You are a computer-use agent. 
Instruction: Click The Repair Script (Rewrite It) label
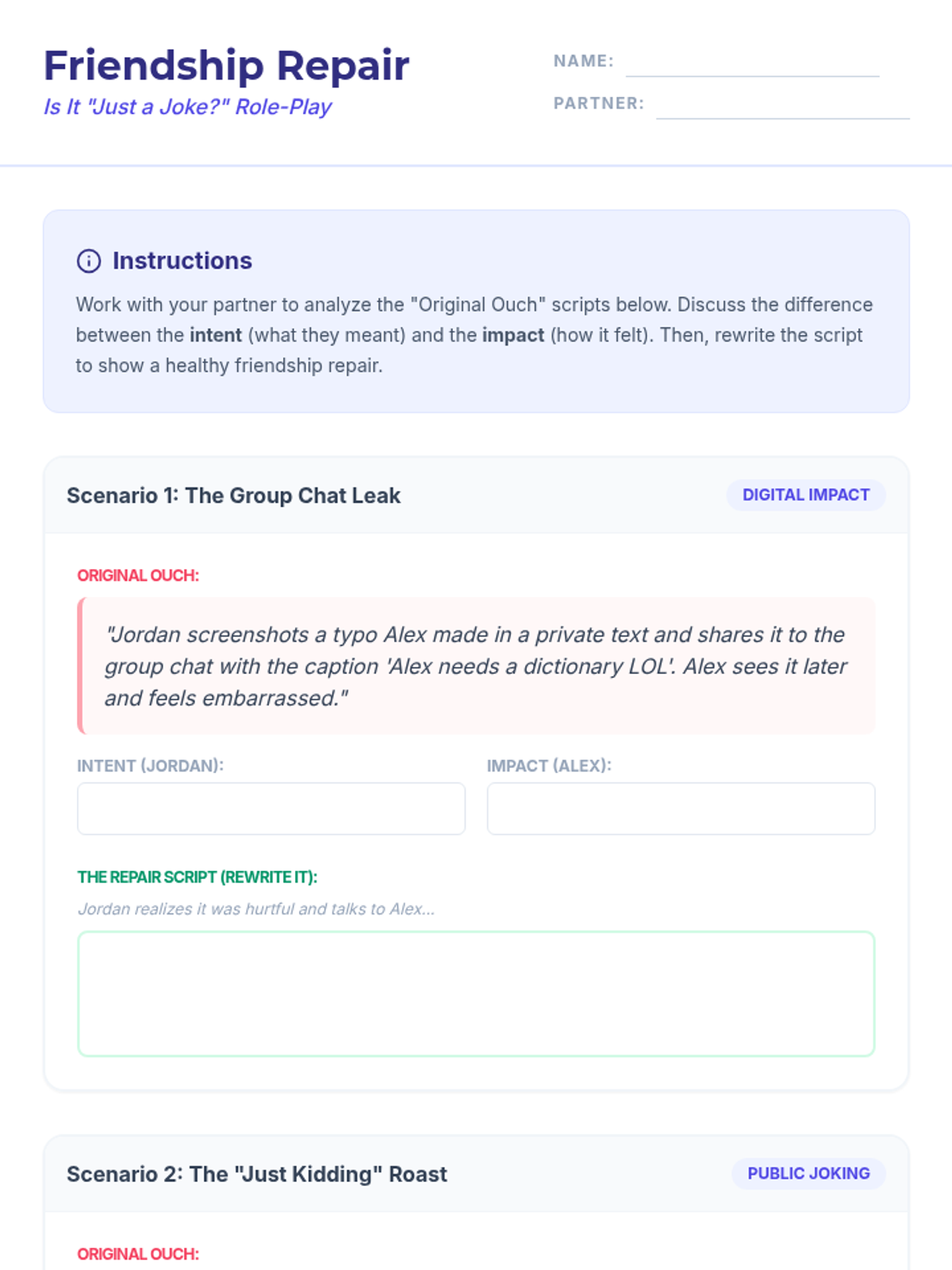[197, 877]
